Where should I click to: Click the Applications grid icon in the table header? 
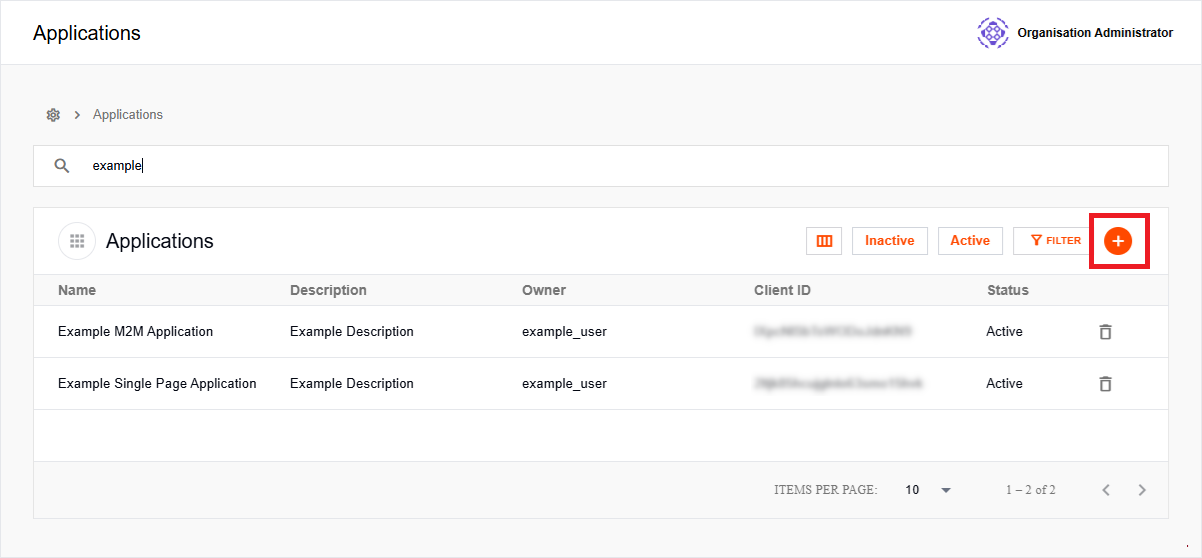[x=77, y=241]
